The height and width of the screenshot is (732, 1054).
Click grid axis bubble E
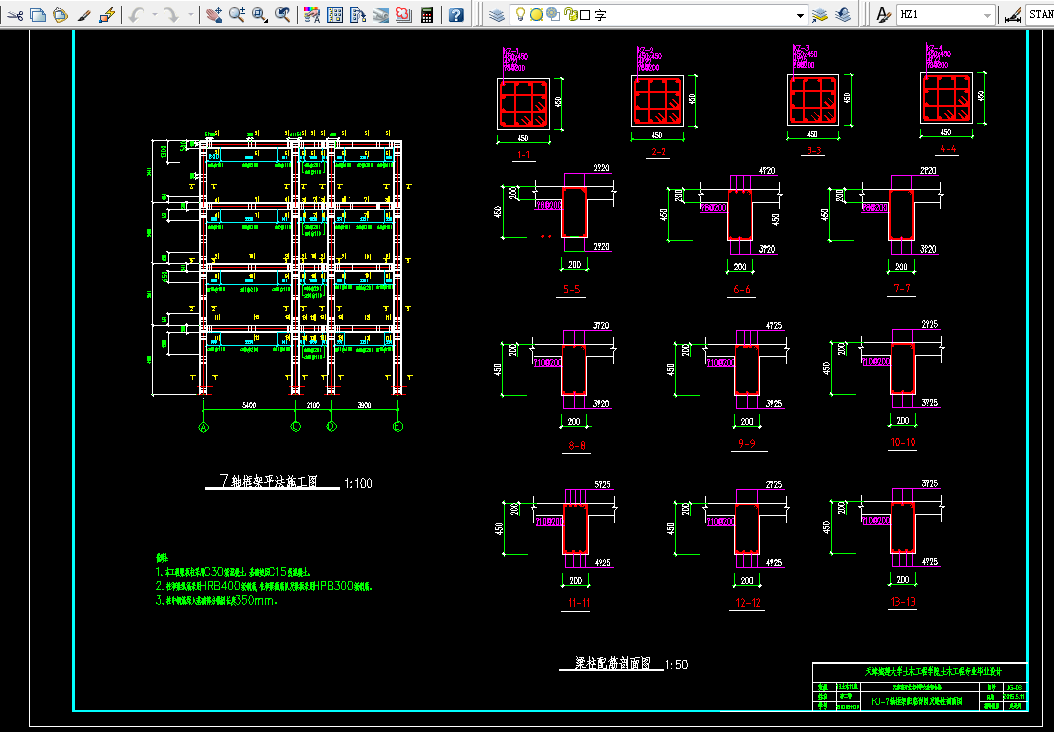[398, 426]
